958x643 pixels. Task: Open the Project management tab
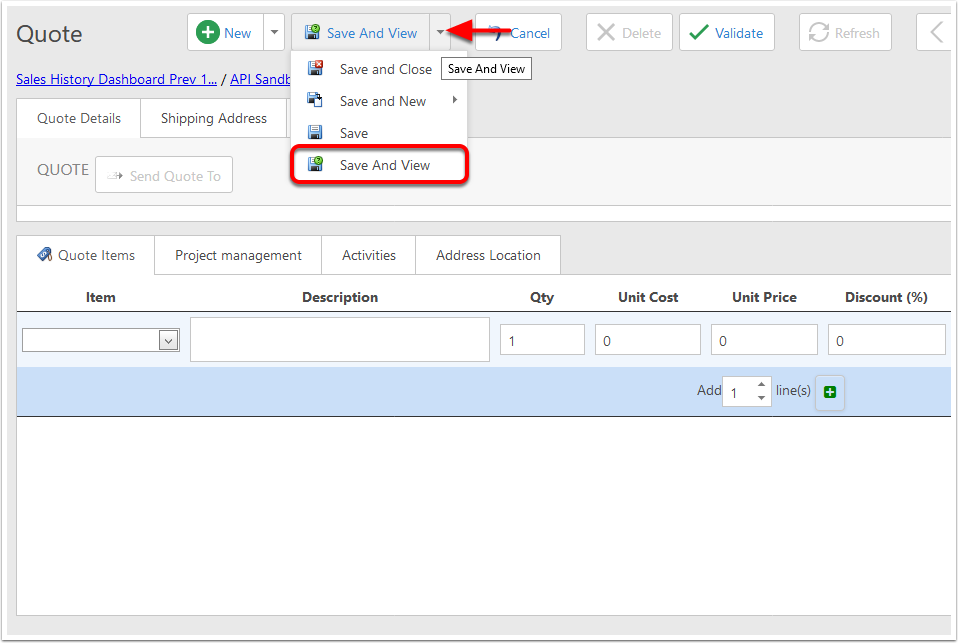click(x=238, y=255)
